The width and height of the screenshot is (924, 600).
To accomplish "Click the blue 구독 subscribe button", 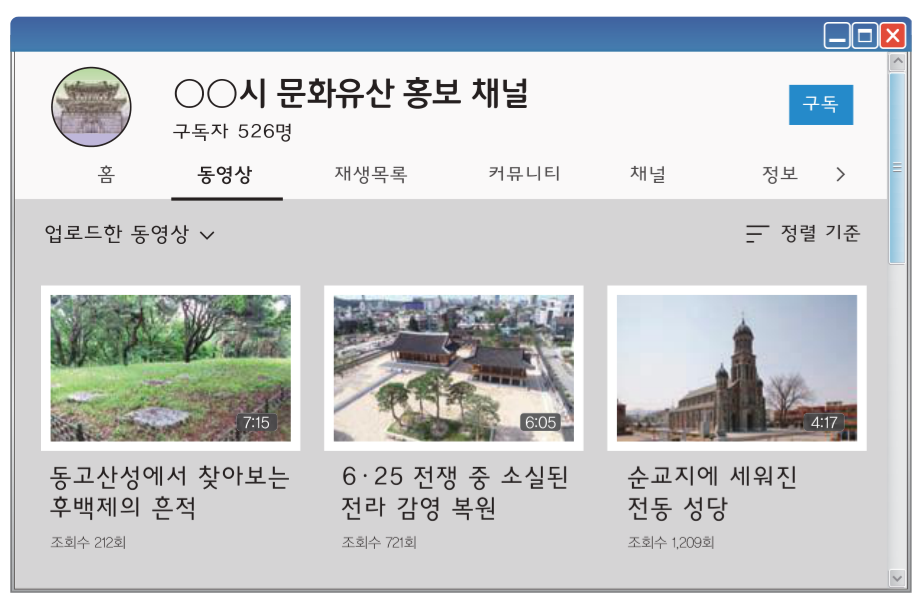I will 820,106.
